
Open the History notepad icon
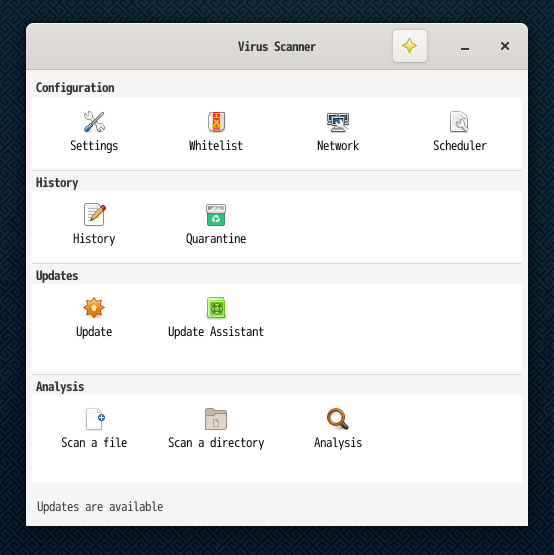coord(95,214)
